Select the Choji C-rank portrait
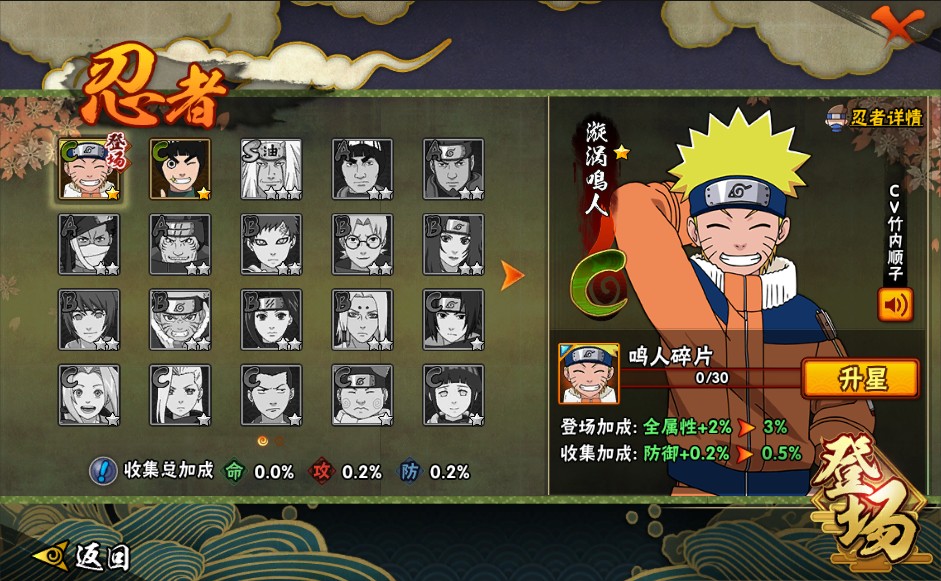941x581 pixels. [362, 395]
